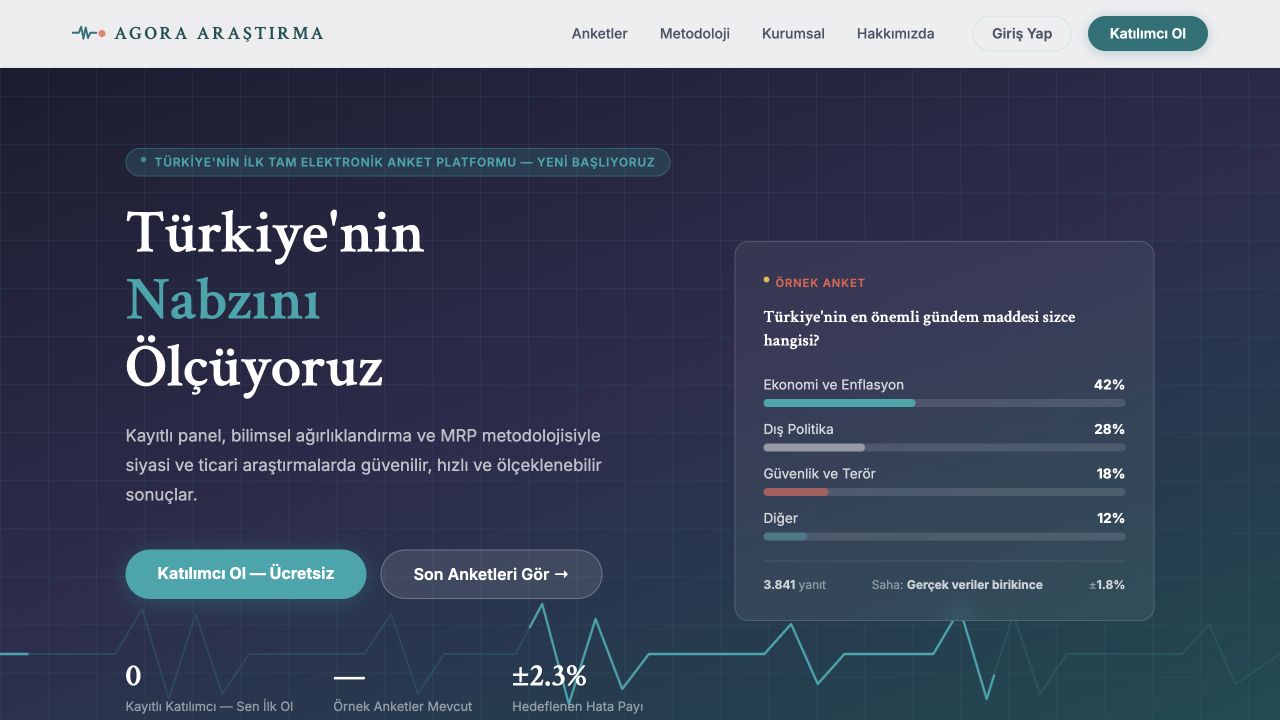Select the Ekonomi ve Enflasyon option label
The height and width of the screenshot is (720, 1280).
tap(834, 385)
